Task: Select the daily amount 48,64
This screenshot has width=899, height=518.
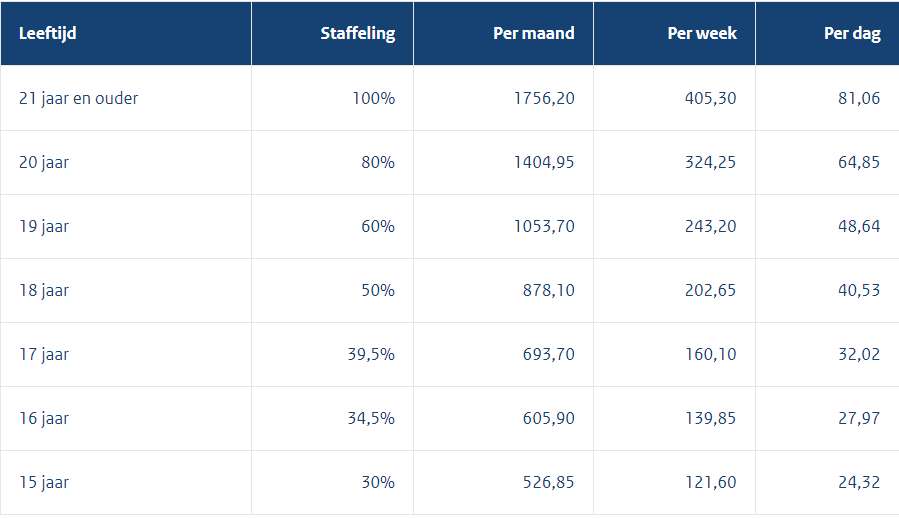Action: click(859, 226)
